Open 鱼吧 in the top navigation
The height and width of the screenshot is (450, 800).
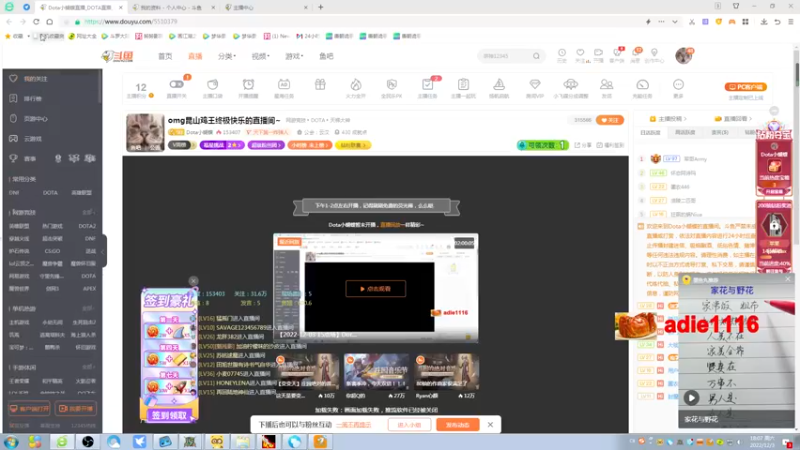click(x=326, y=56)
